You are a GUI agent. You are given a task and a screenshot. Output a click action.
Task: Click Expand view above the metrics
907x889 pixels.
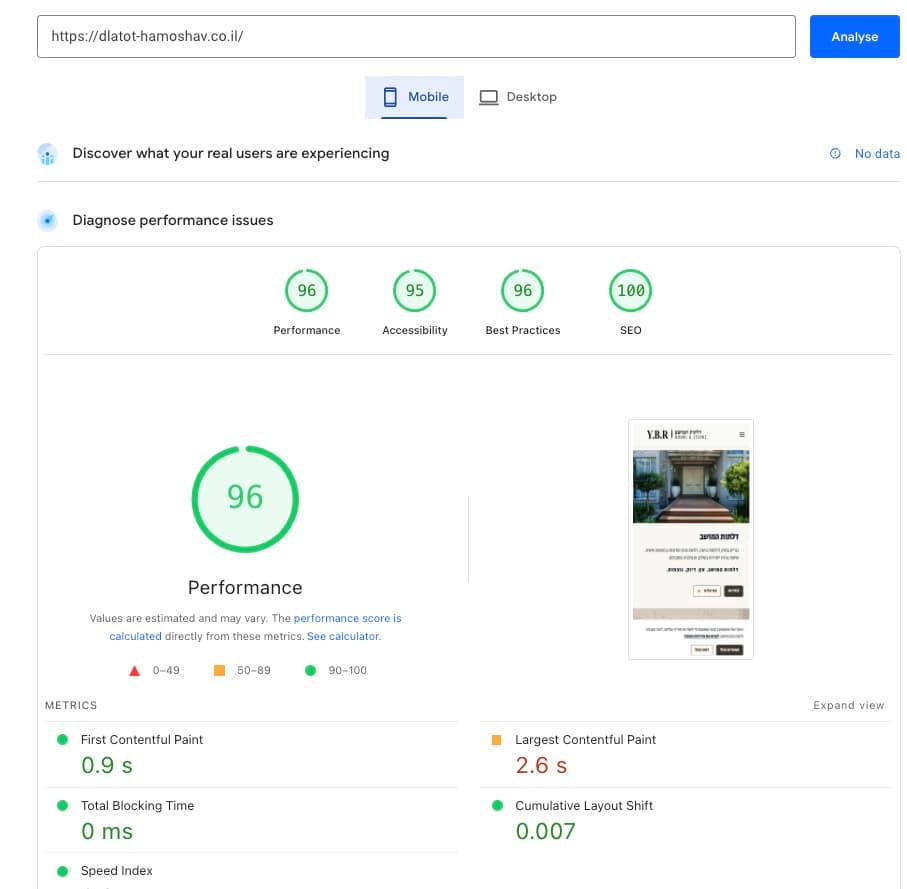848,705
